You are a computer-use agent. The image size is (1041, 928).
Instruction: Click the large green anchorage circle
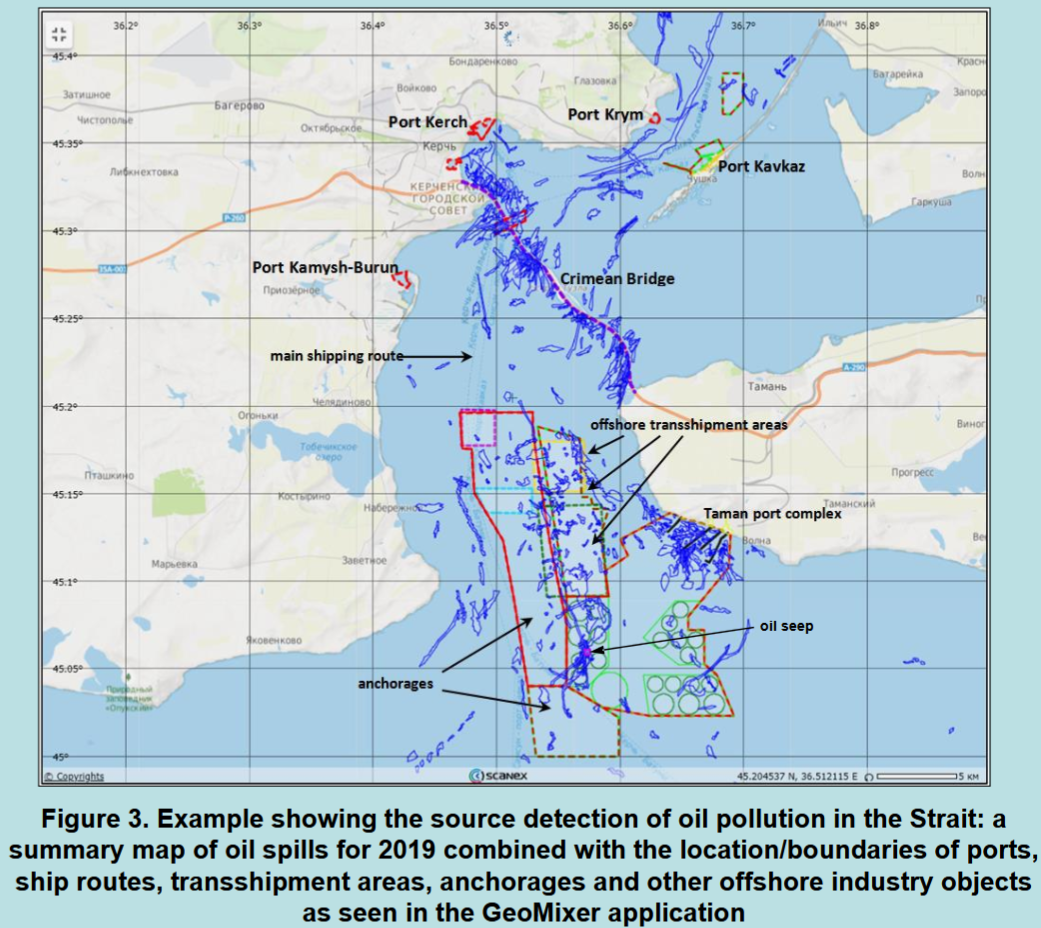pos(609,690)
